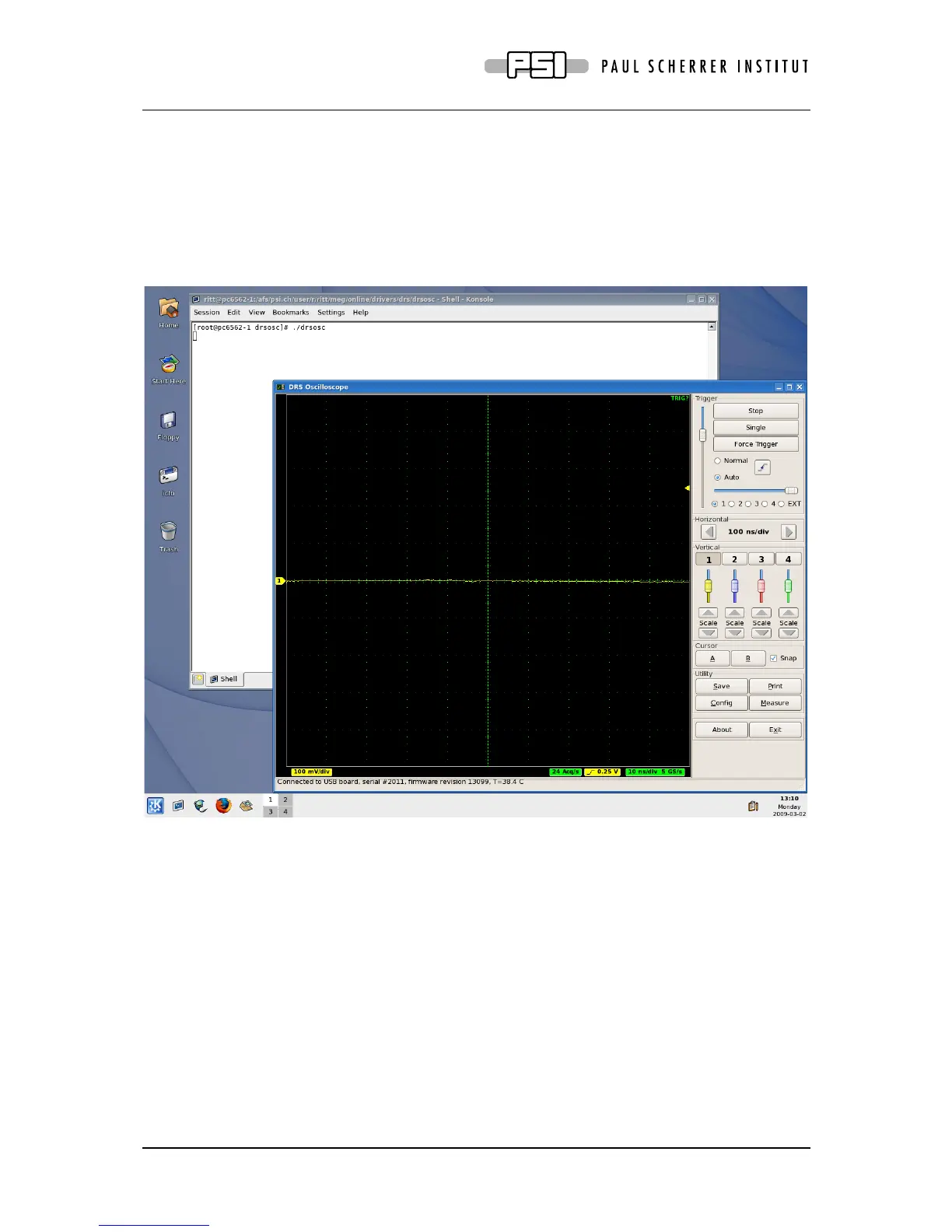
Task: Open the Bookmarks menu in Konsole
Action: (x=291, y=313)
